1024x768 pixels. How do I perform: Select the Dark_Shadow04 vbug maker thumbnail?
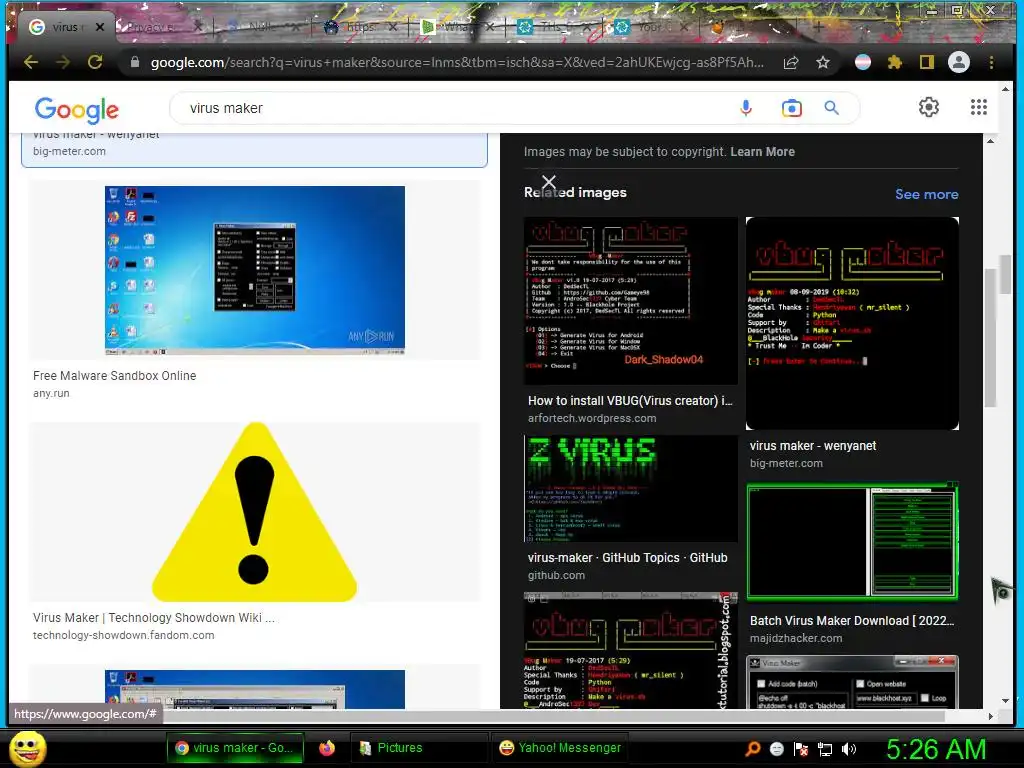click(x=631, y=300)
